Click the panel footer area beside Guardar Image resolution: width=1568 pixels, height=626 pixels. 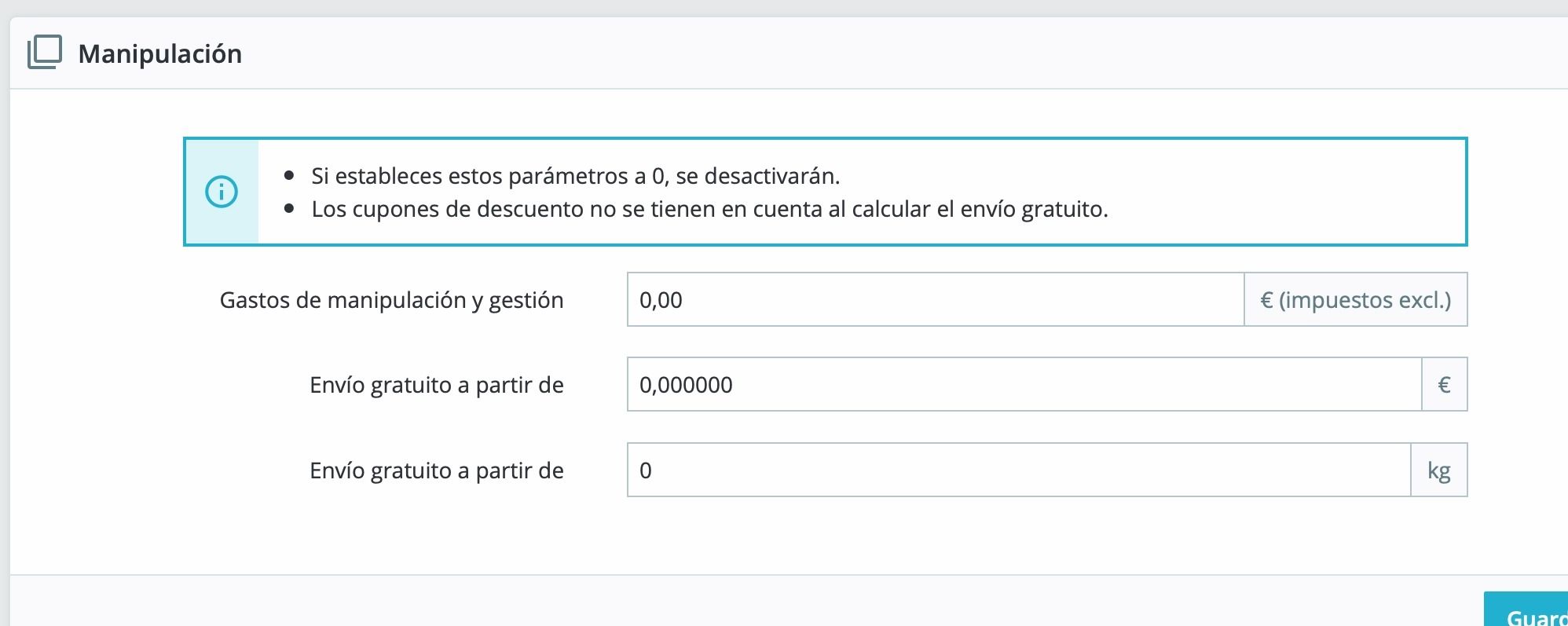[x=746, y=601]
